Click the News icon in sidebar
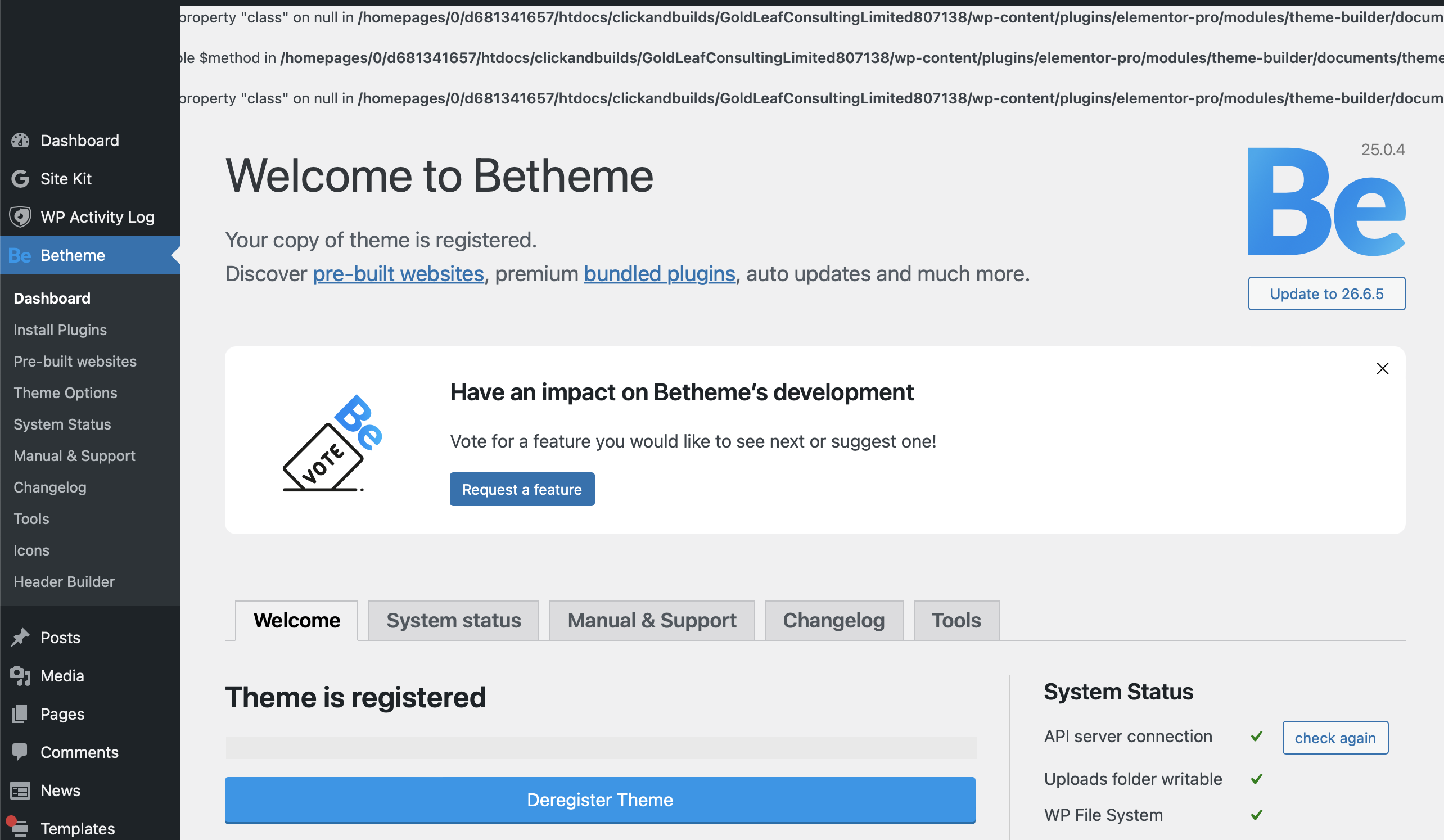Image resolution: width=1444 pixels, height=840 pixels. pyautogui.click(x=20, y=791)
